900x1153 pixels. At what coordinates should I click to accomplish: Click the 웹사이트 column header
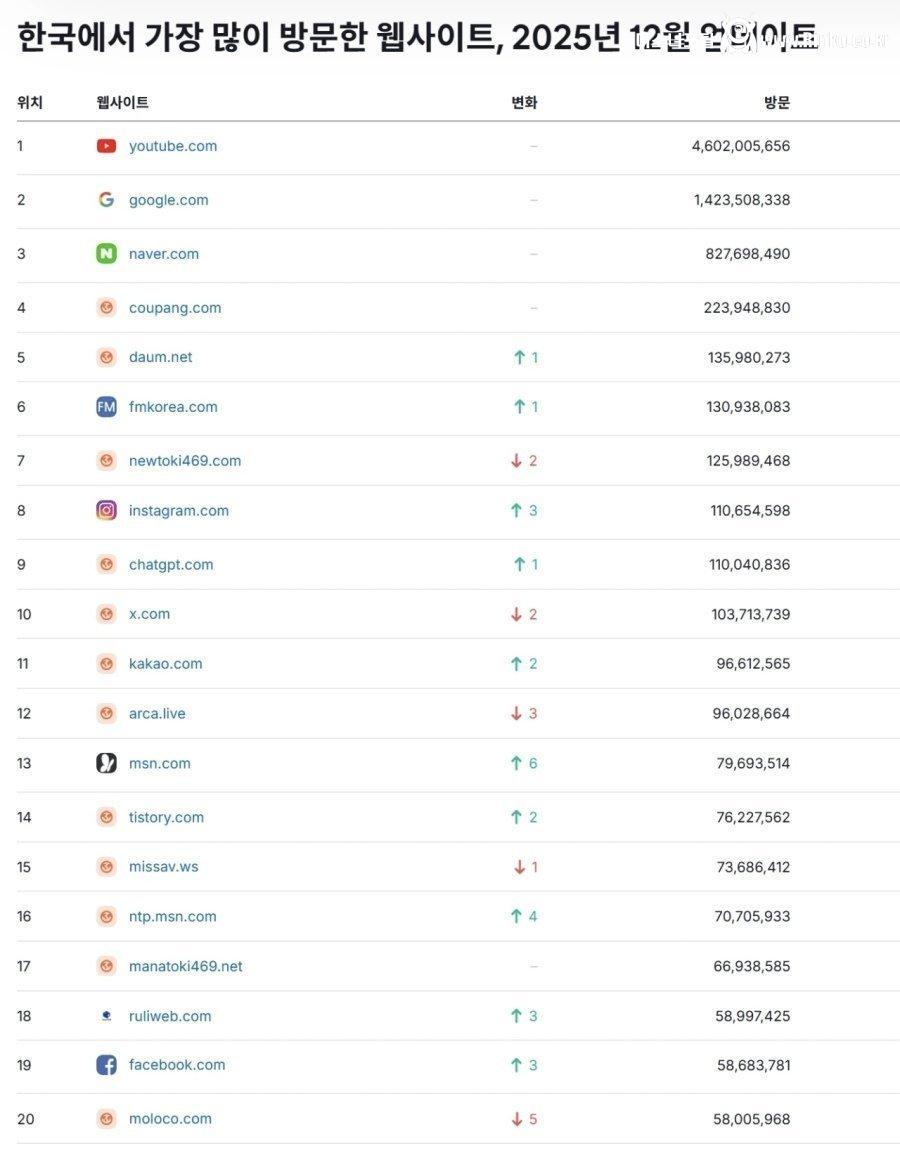(x=122, y=103)
